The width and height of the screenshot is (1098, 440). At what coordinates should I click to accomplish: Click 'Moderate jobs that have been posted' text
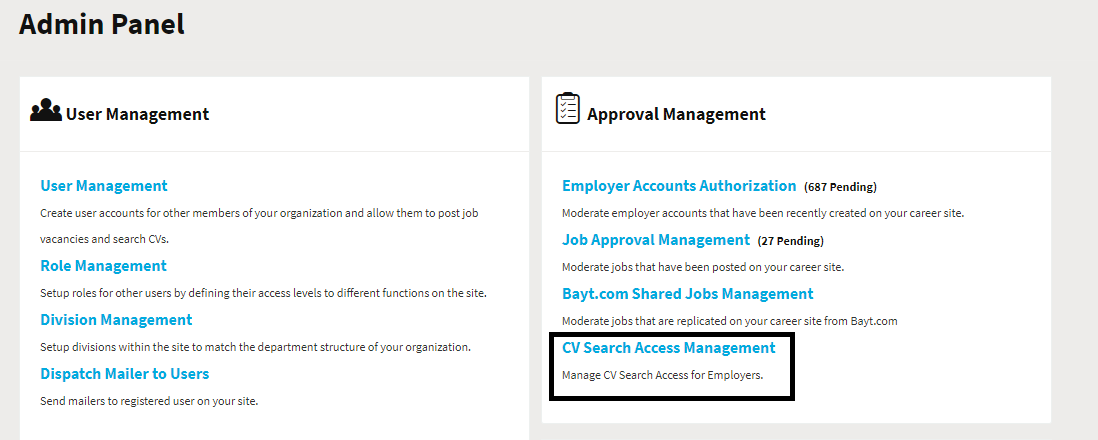[703, 267]
